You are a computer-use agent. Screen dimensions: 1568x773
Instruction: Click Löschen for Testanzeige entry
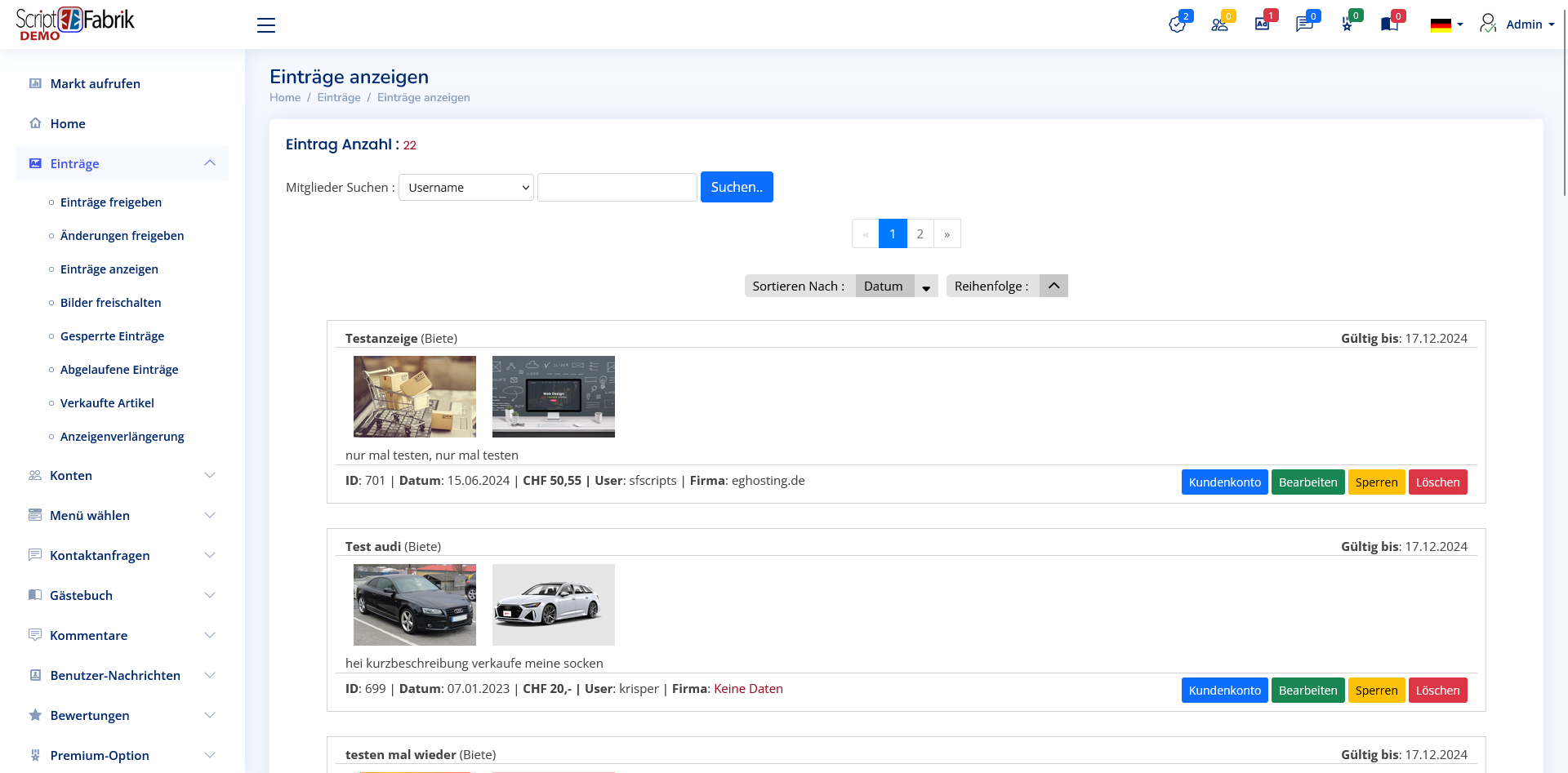(1438, 482)
